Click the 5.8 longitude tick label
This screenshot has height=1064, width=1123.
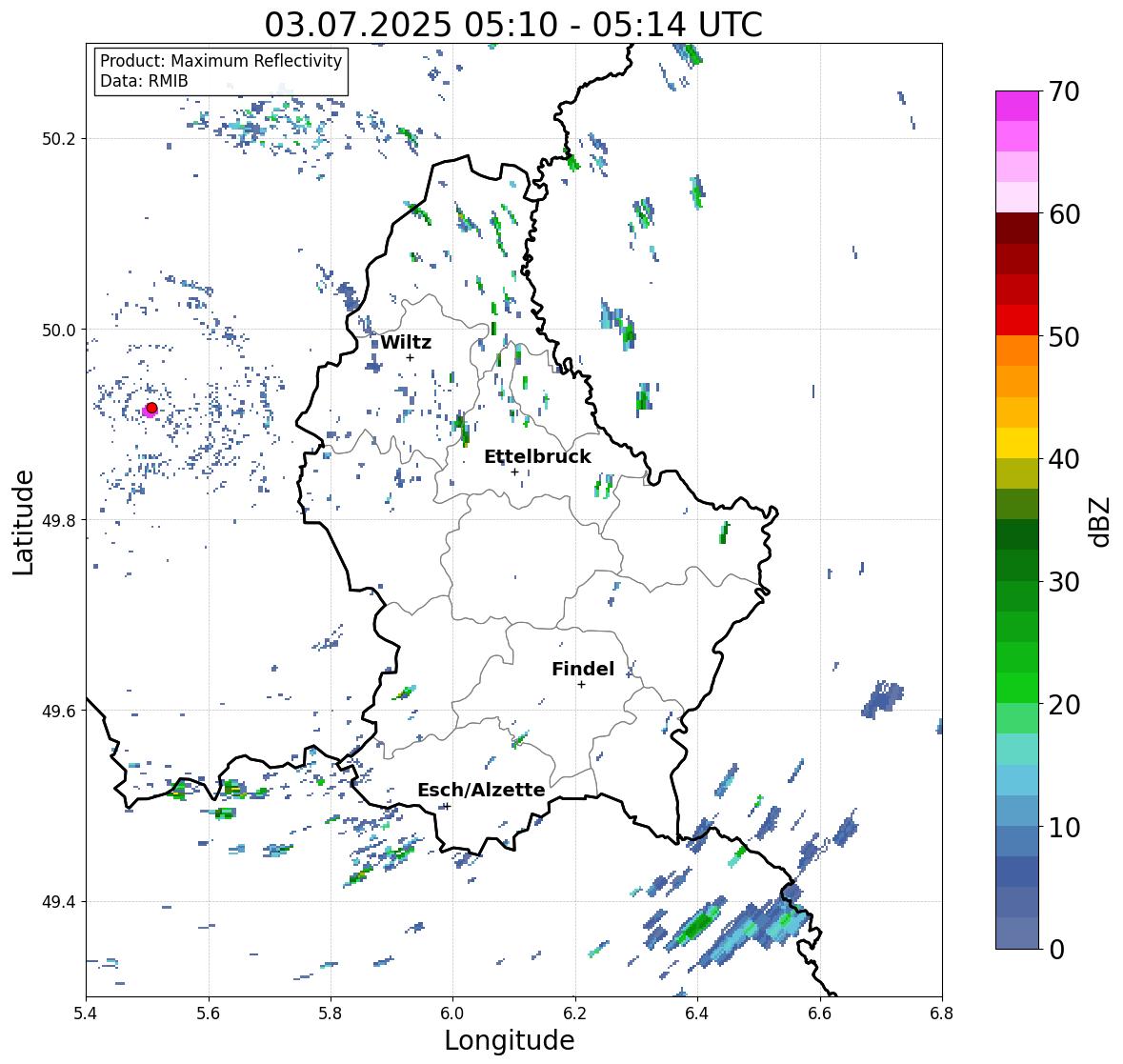pos(331,1013)
